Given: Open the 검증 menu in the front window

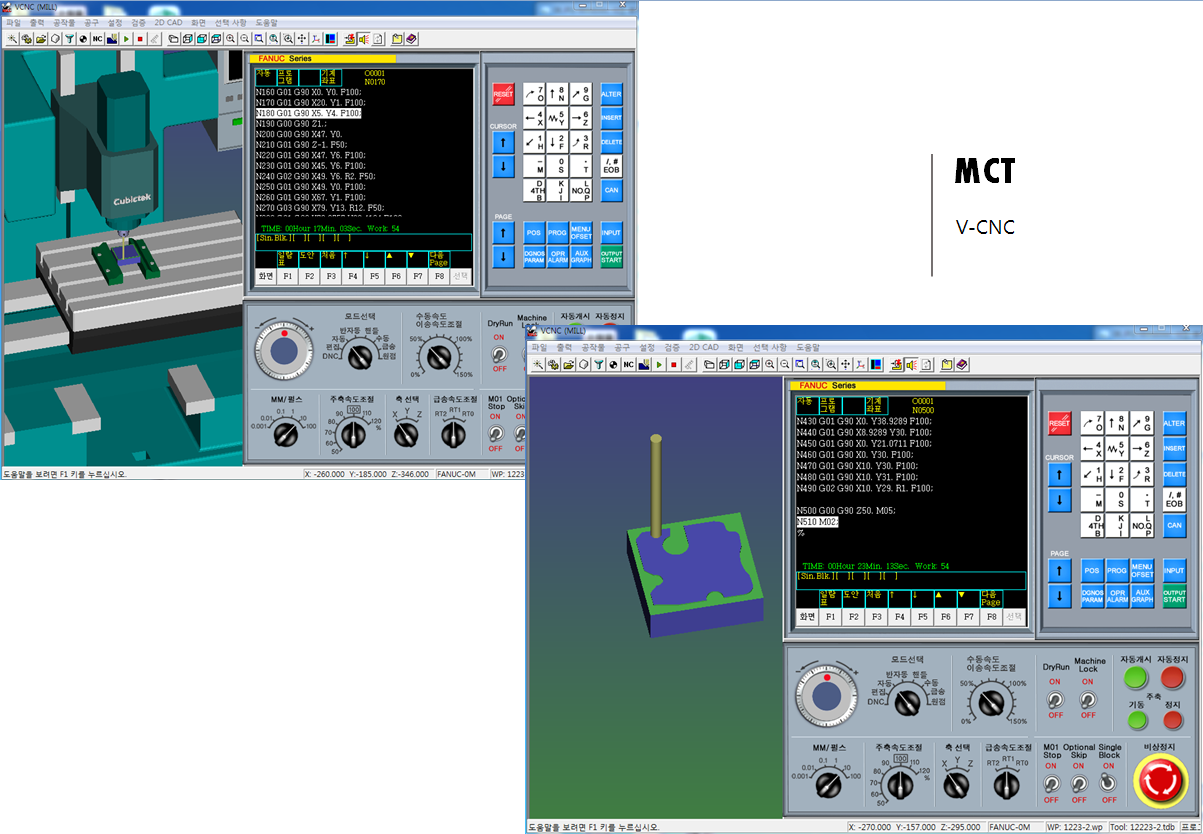Looking at the screenshot, I should click(x=672, y=347).
